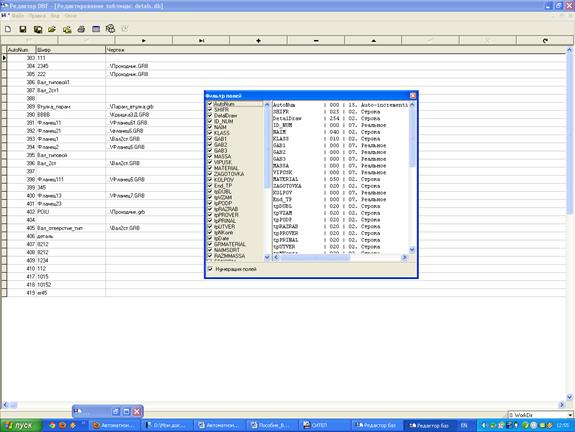Screen dimensions: 575x432
Task: Open the Файл menu
Action: (x=18, y=16)
